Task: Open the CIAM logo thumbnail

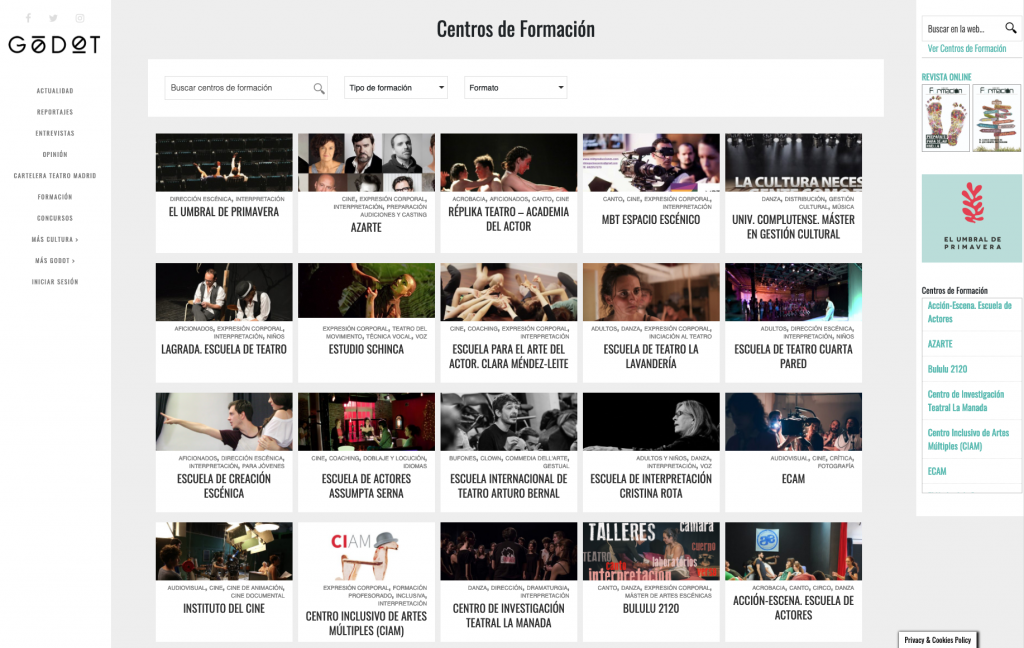Action: tap(366, 551)
